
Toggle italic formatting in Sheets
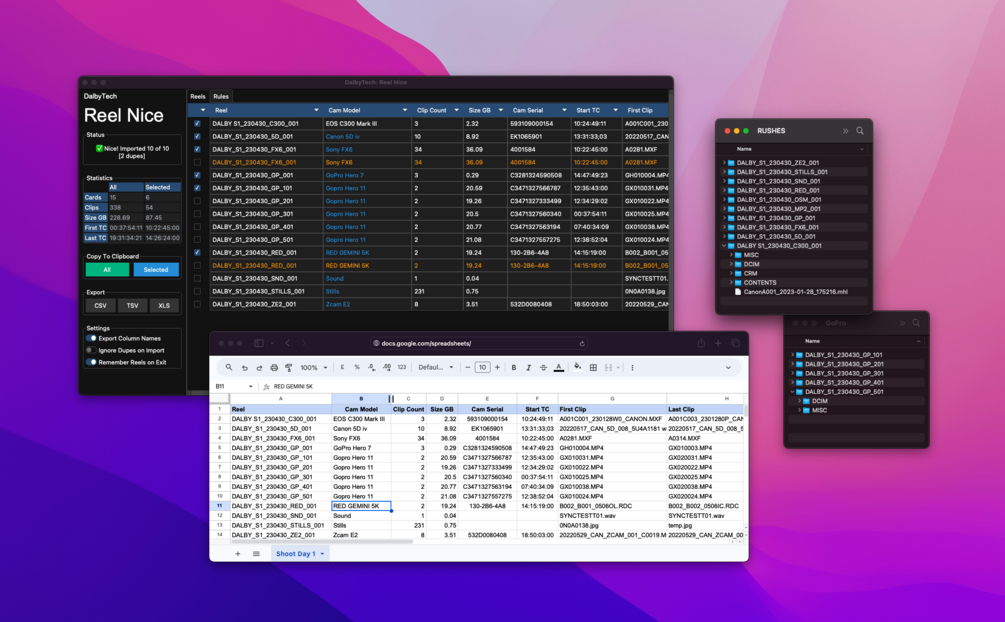click(528, 367)
